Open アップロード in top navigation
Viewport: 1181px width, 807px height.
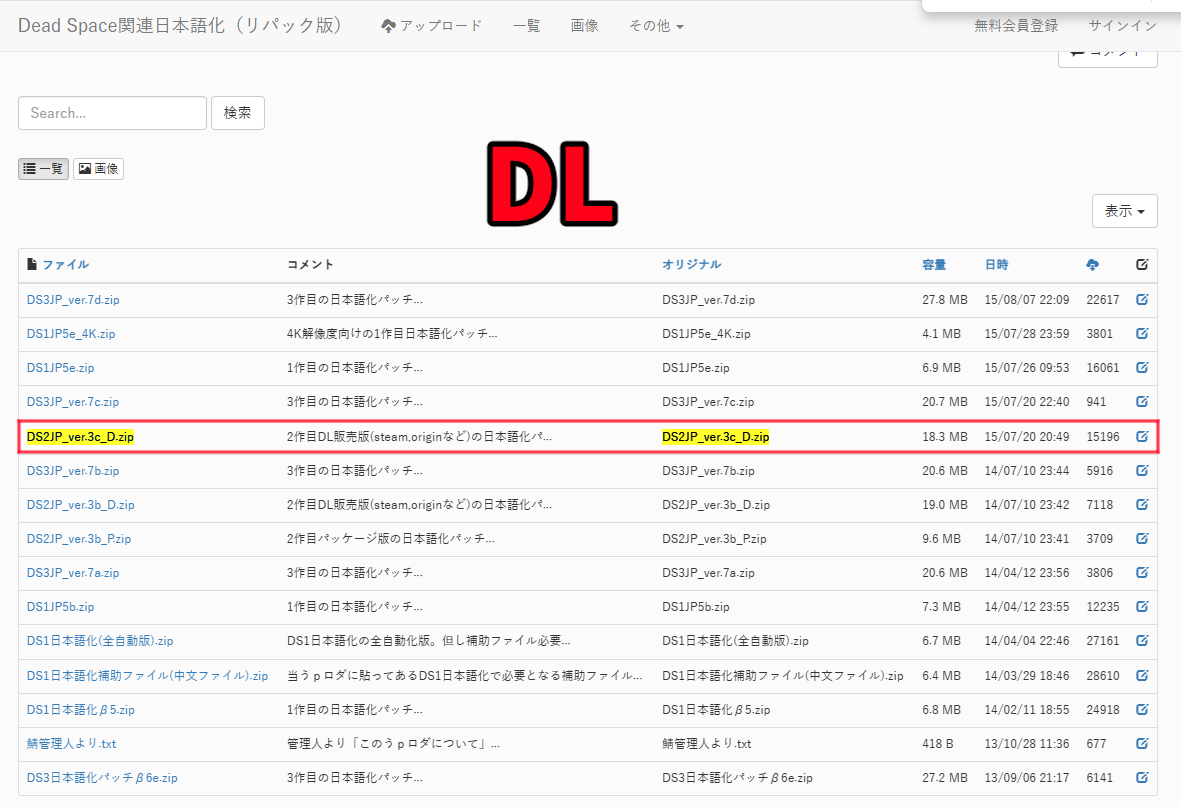431,26
